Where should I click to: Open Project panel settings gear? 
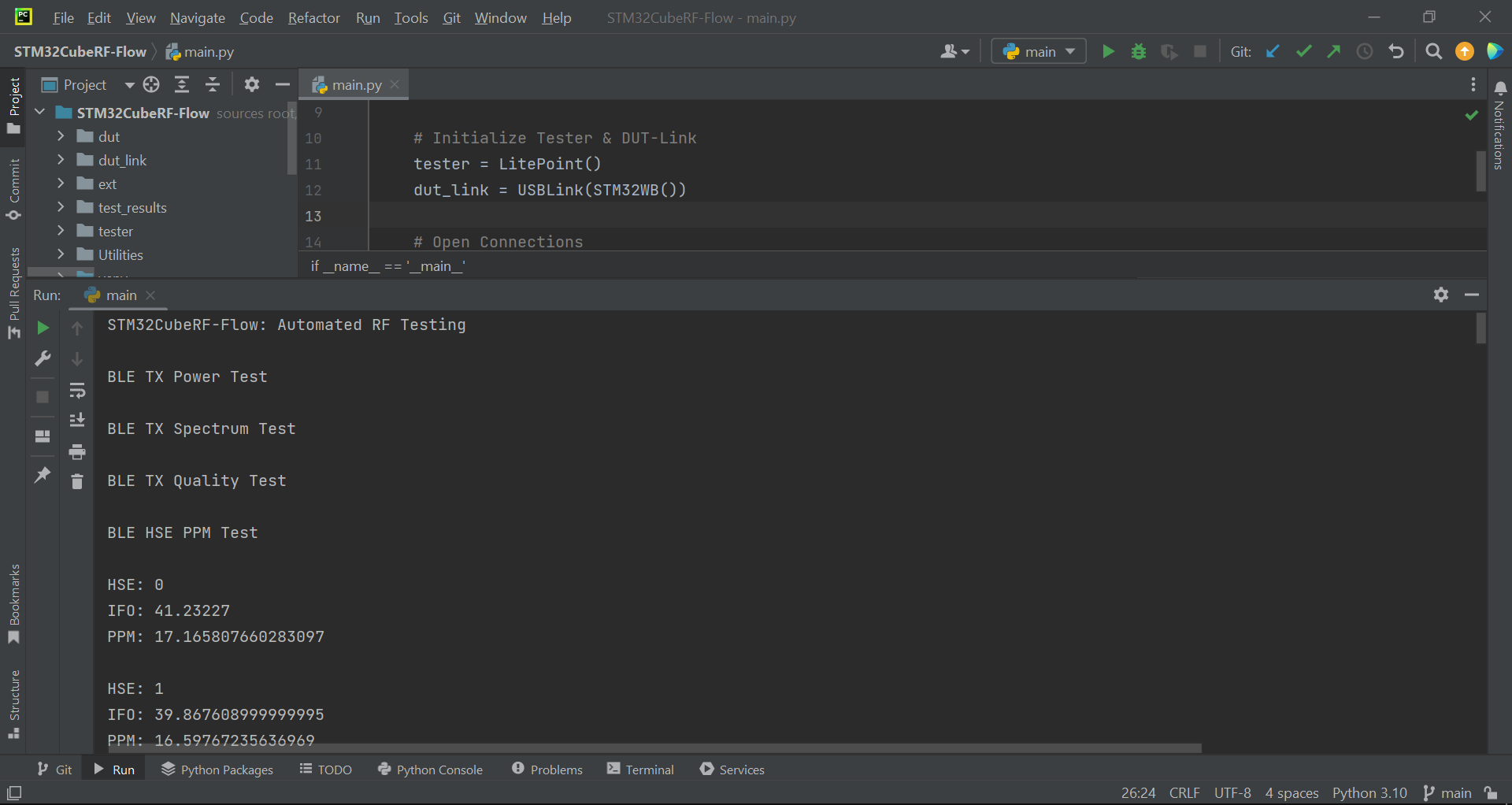coord(252,84)
